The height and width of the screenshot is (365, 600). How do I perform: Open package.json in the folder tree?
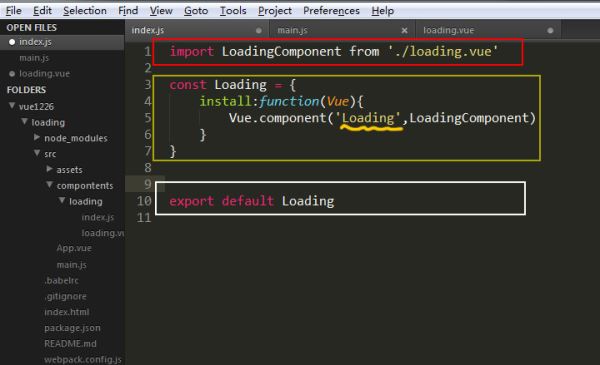click(72, 328)
